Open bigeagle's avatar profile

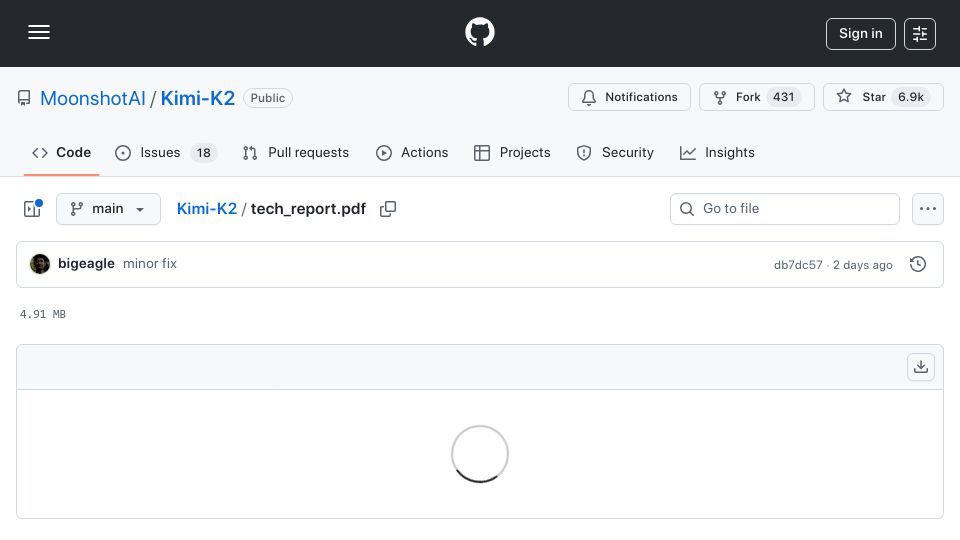click(x=40, y=264)
